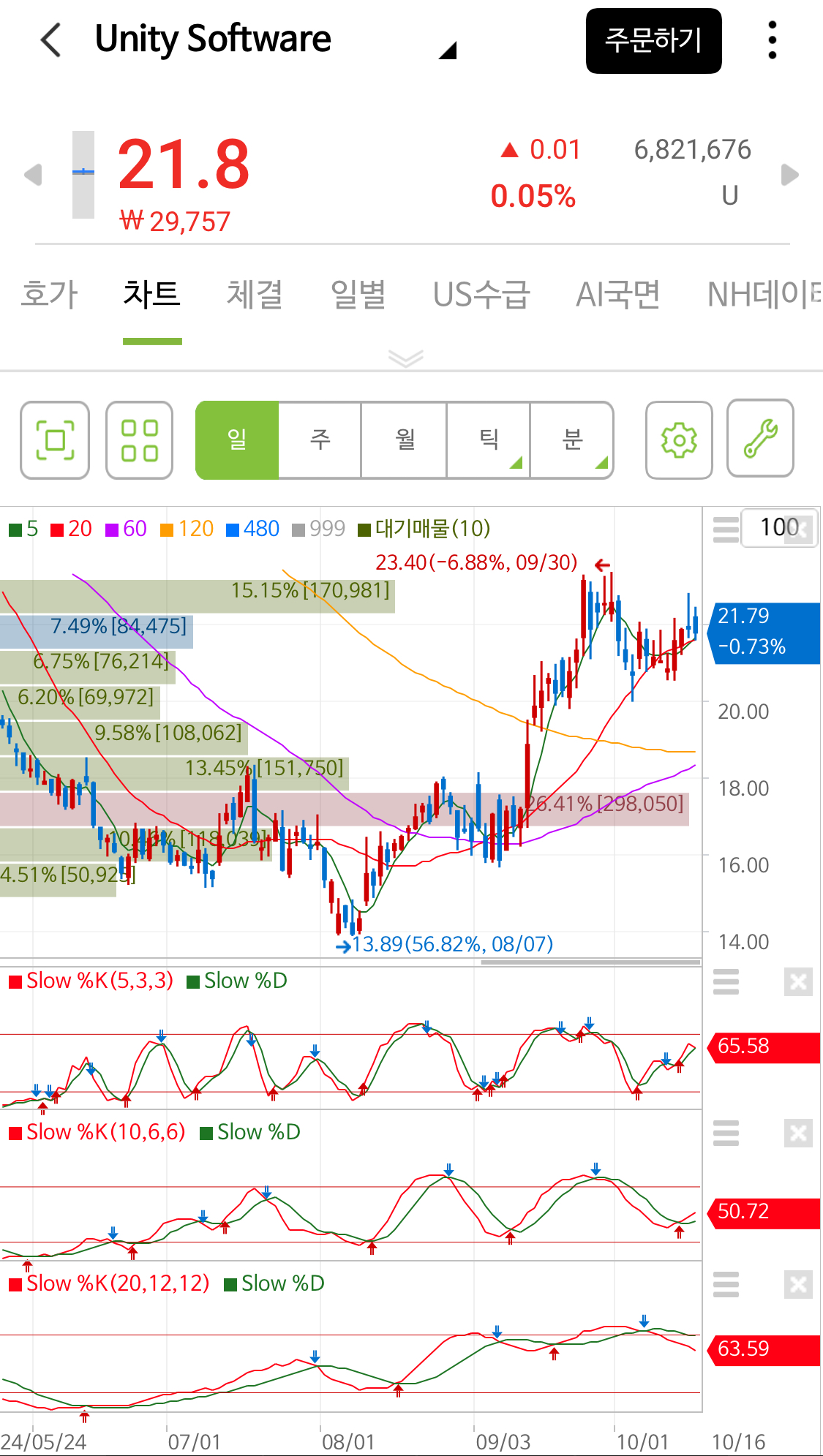The image size is (823, 1456).
Task: Tap the chart horizontal scrollbar handle
Action: pos(590,962)
